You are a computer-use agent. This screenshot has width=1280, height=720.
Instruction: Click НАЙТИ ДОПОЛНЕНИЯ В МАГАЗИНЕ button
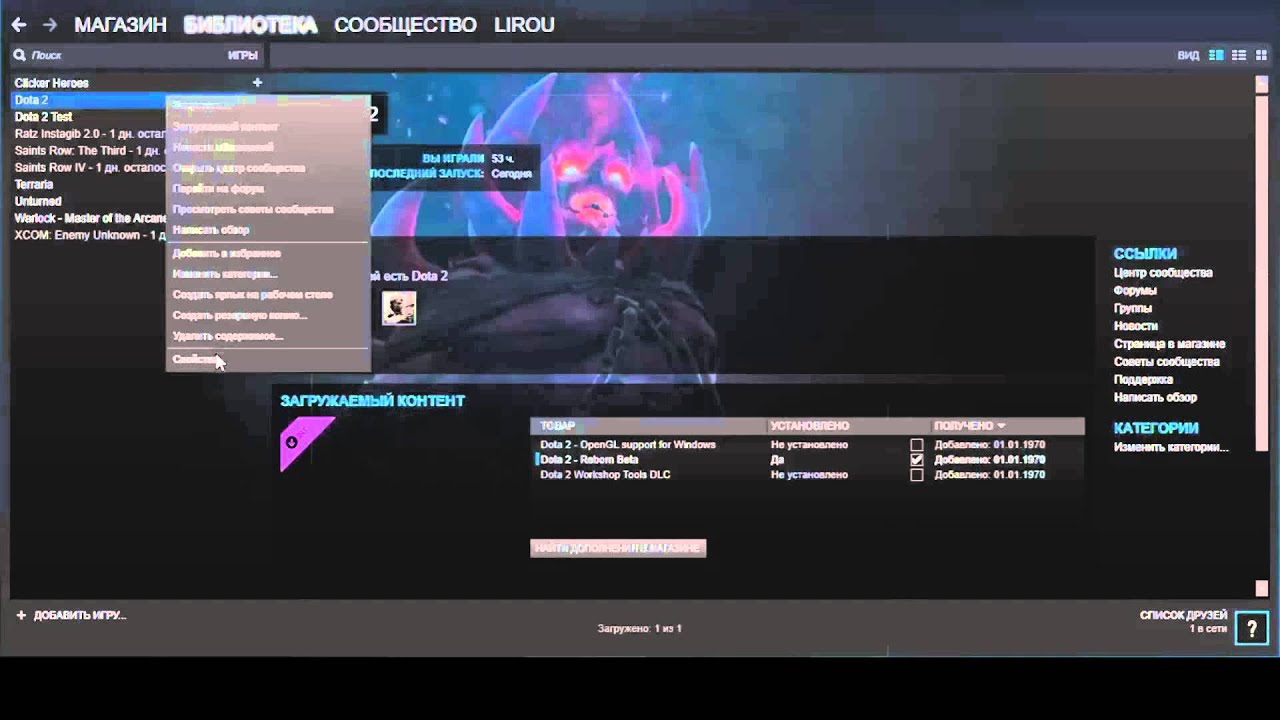(618, 548)
